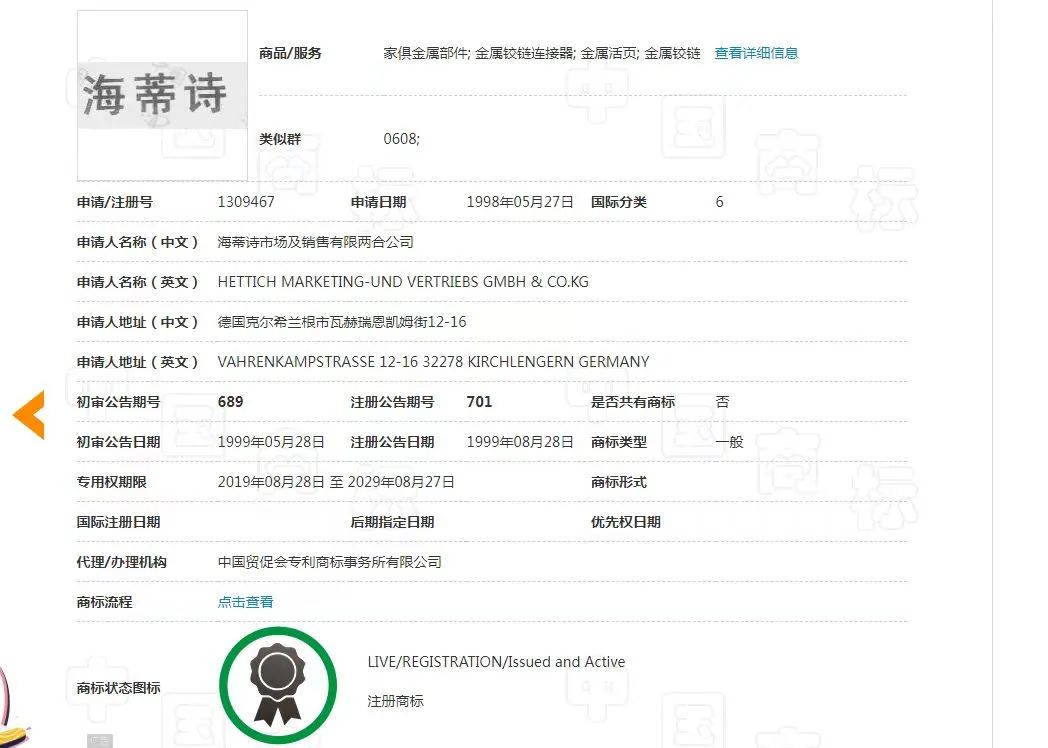The height and width of the screenshot is (748, 1048).
Task: Click the 商标类型 label
Action: click(618, 442)
